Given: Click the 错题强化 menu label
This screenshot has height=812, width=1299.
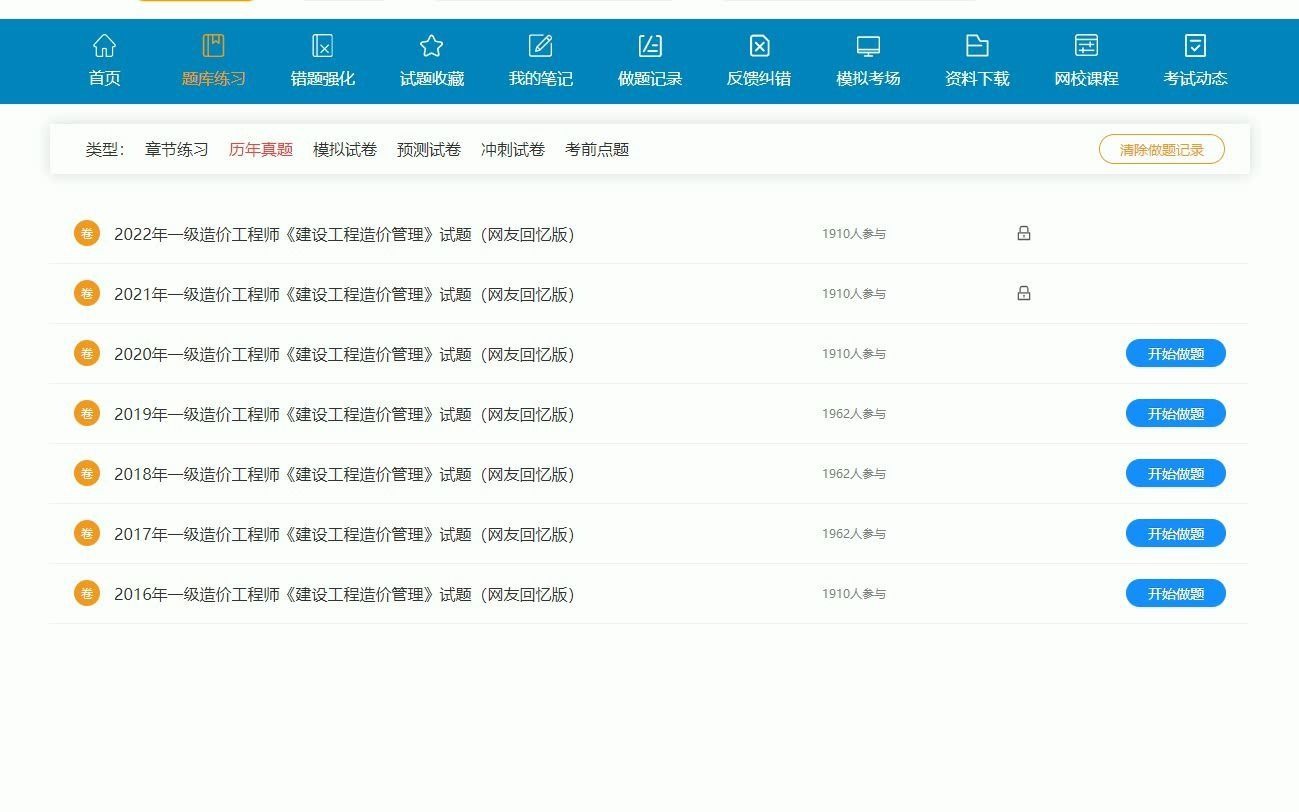Looking at the screenshot, I should tap(322, 78).
